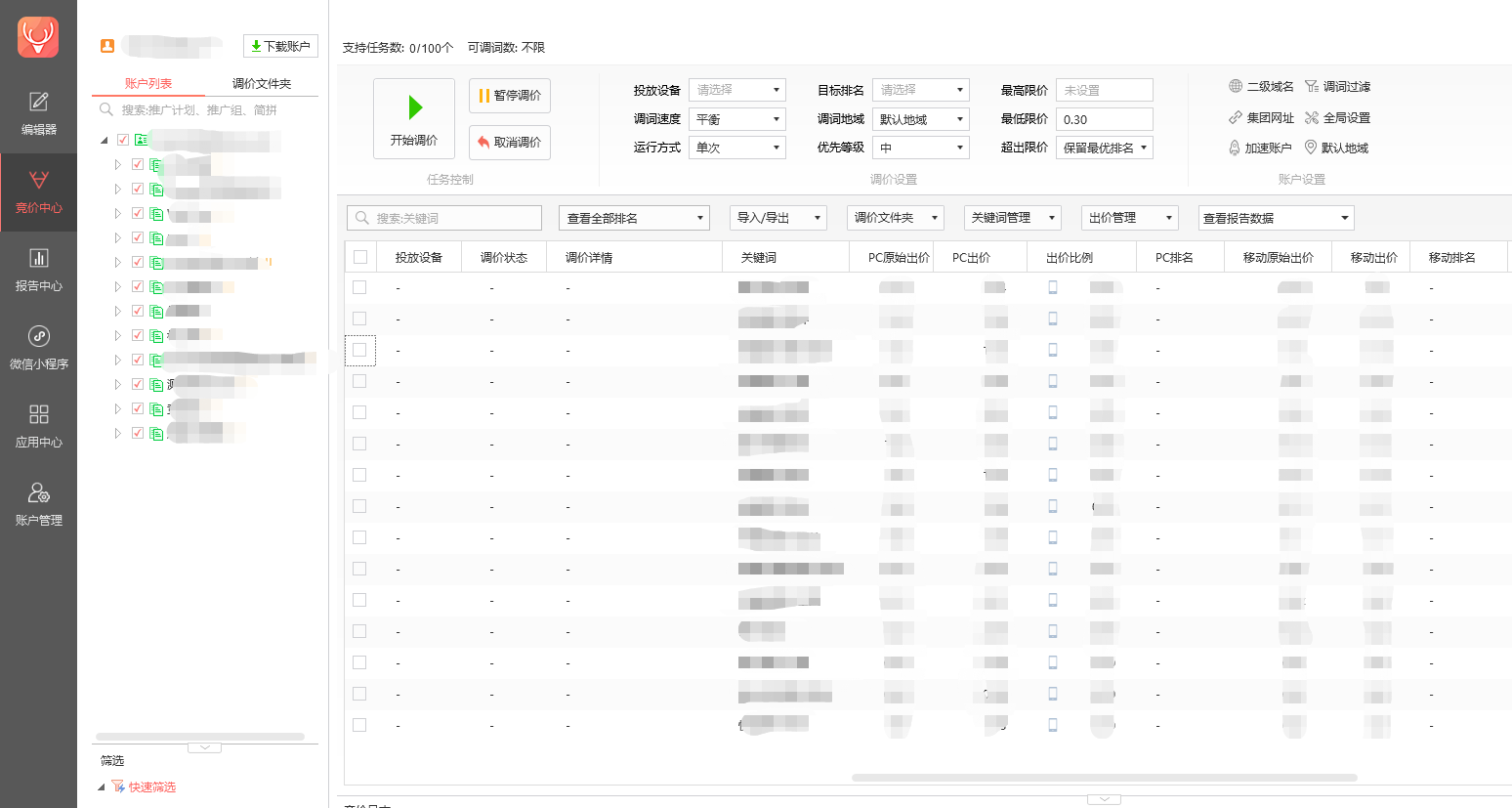Click the 快速筛选 filter icon

tap(118, 787)
